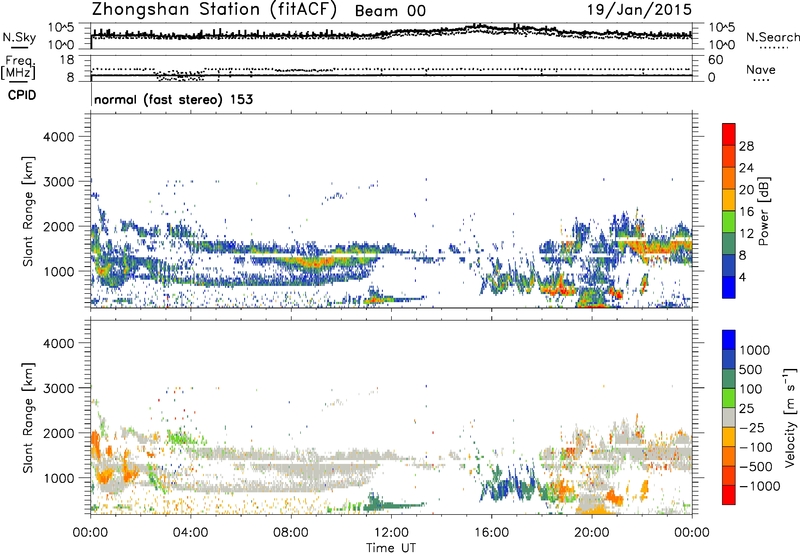Click the 'CPID' label
Image resolution: width=800 pixels, height=554 pixels.
point(22,95)
